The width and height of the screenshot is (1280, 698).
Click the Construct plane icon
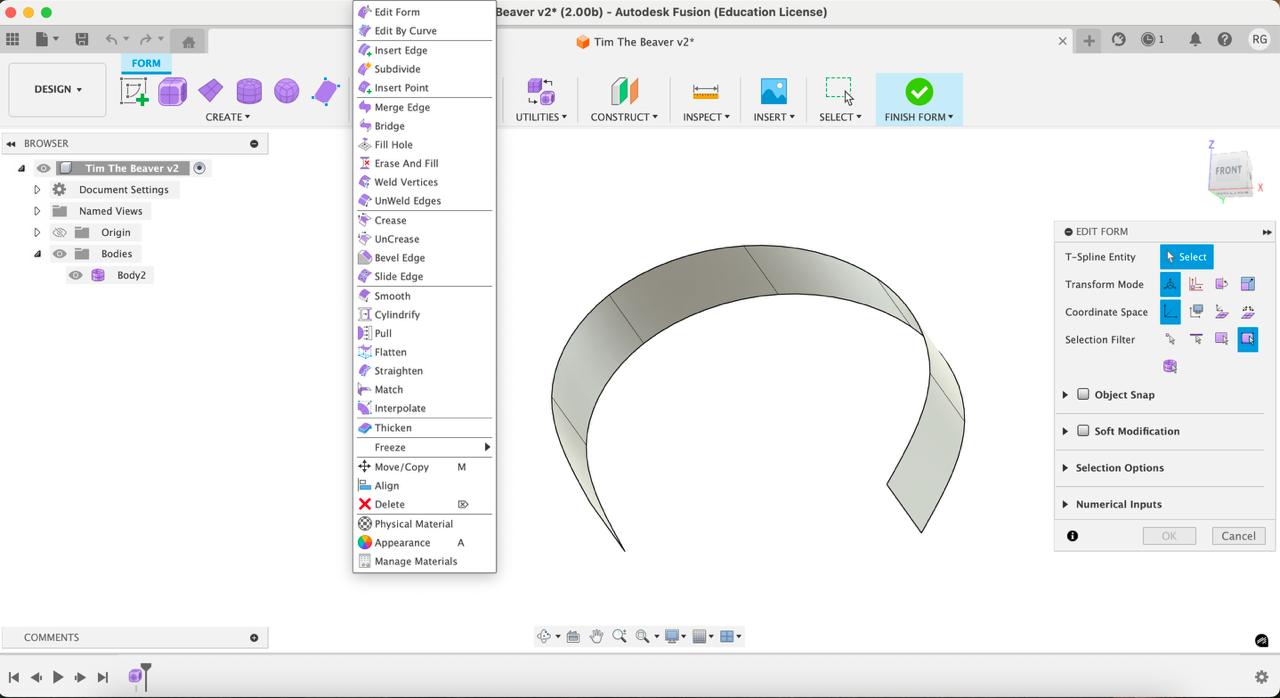point(624,92)
